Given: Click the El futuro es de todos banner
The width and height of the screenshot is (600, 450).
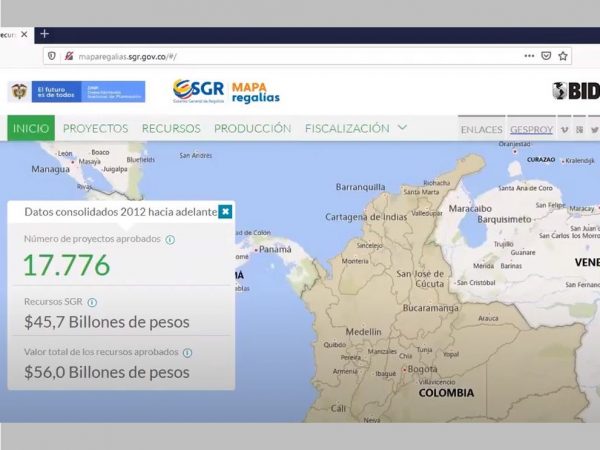Looking at the screenshot, I should click(x=88, y=92).
